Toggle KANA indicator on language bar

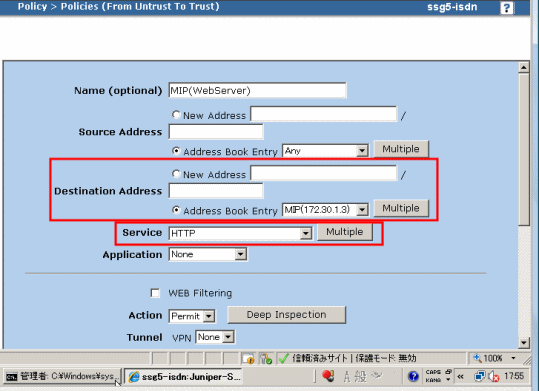tap(433, 380)
